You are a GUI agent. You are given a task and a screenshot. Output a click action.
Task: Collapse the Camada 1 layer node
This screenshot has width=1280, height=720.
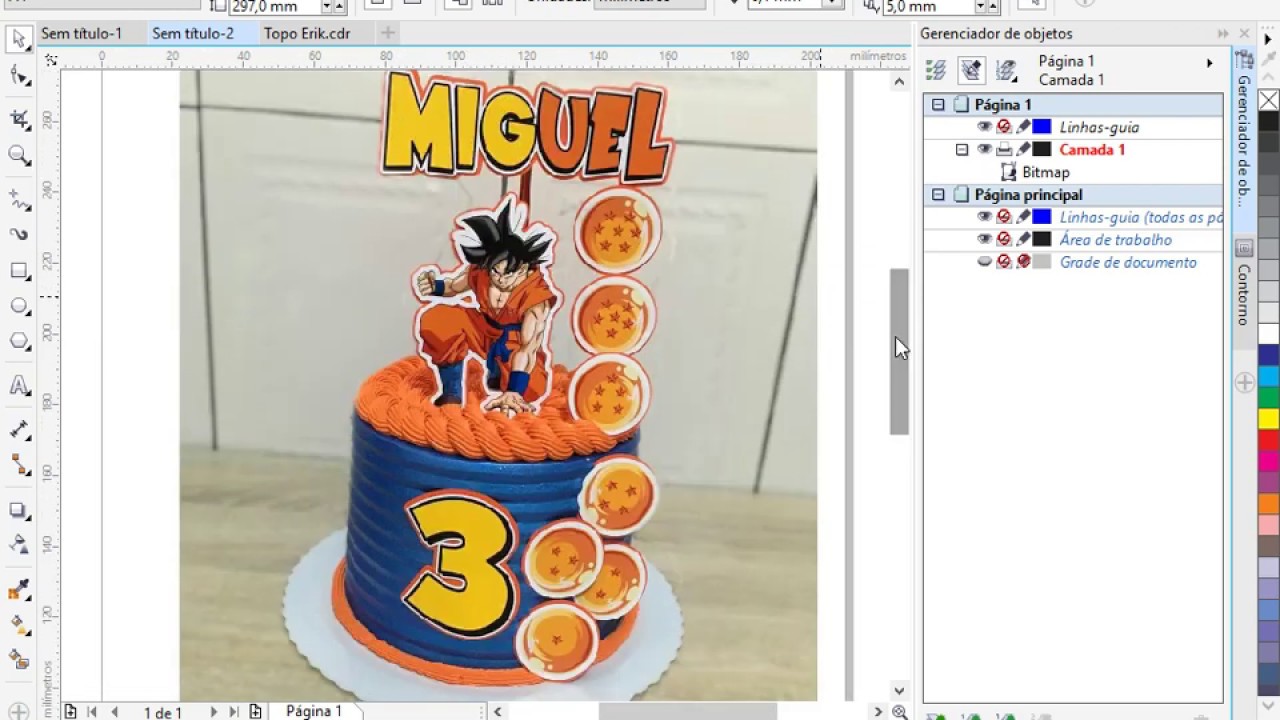pos(962,149)
